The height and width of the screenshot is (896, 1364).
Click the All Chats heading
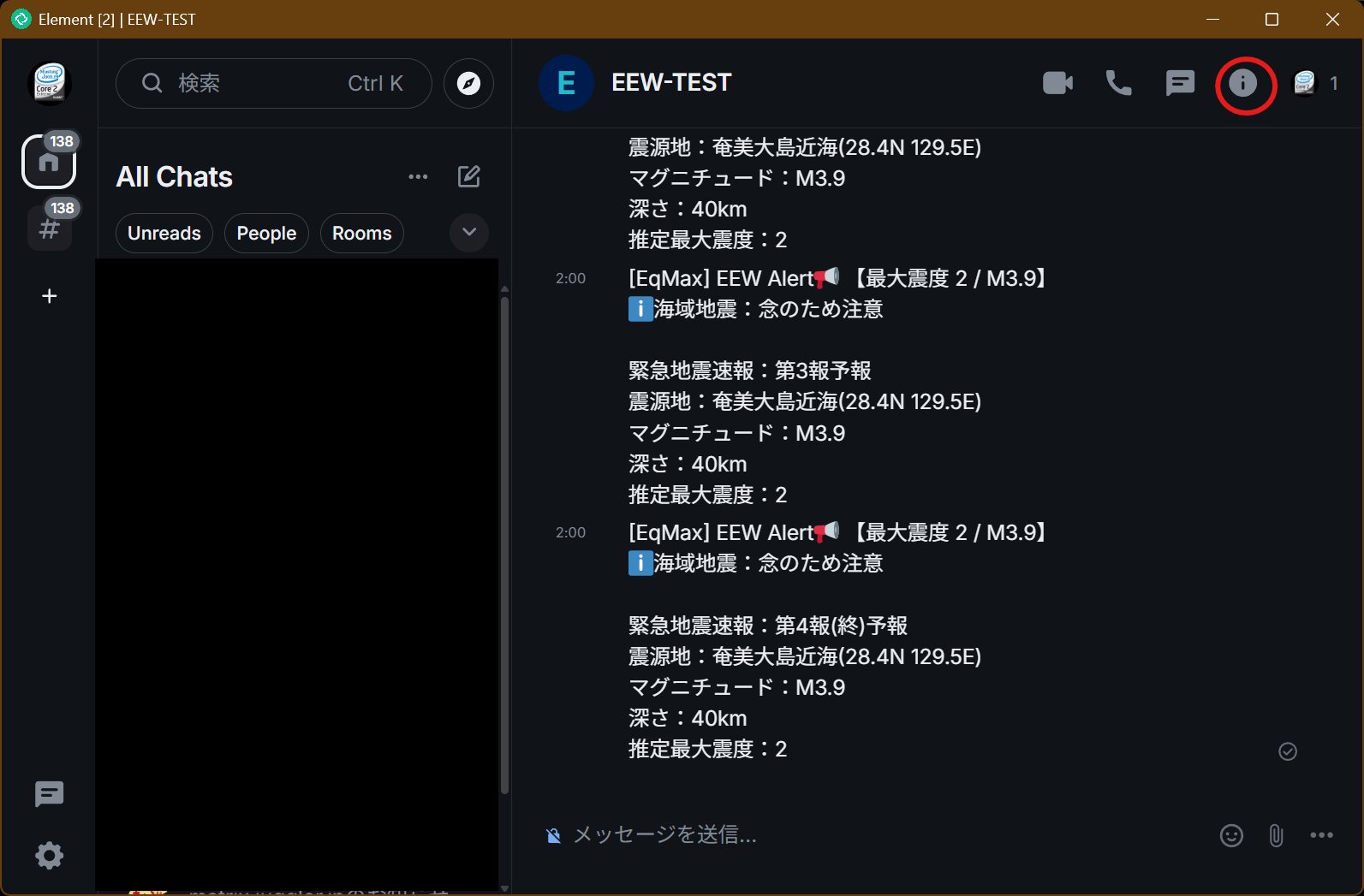click(x=175, y=177)
